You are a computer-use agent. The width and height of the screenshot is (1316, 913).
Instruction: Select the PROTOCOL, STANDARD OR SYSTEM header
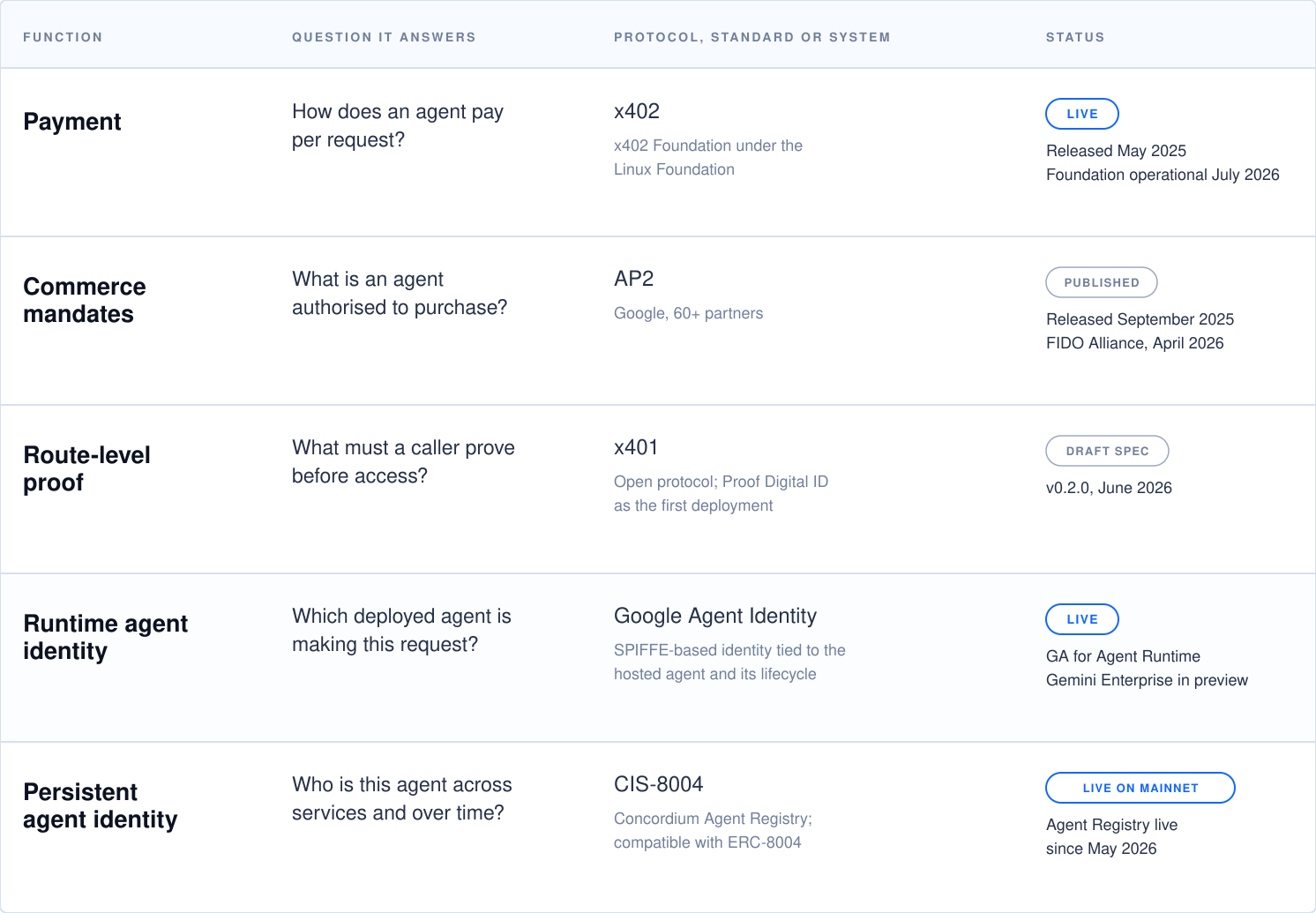point(752,37)
